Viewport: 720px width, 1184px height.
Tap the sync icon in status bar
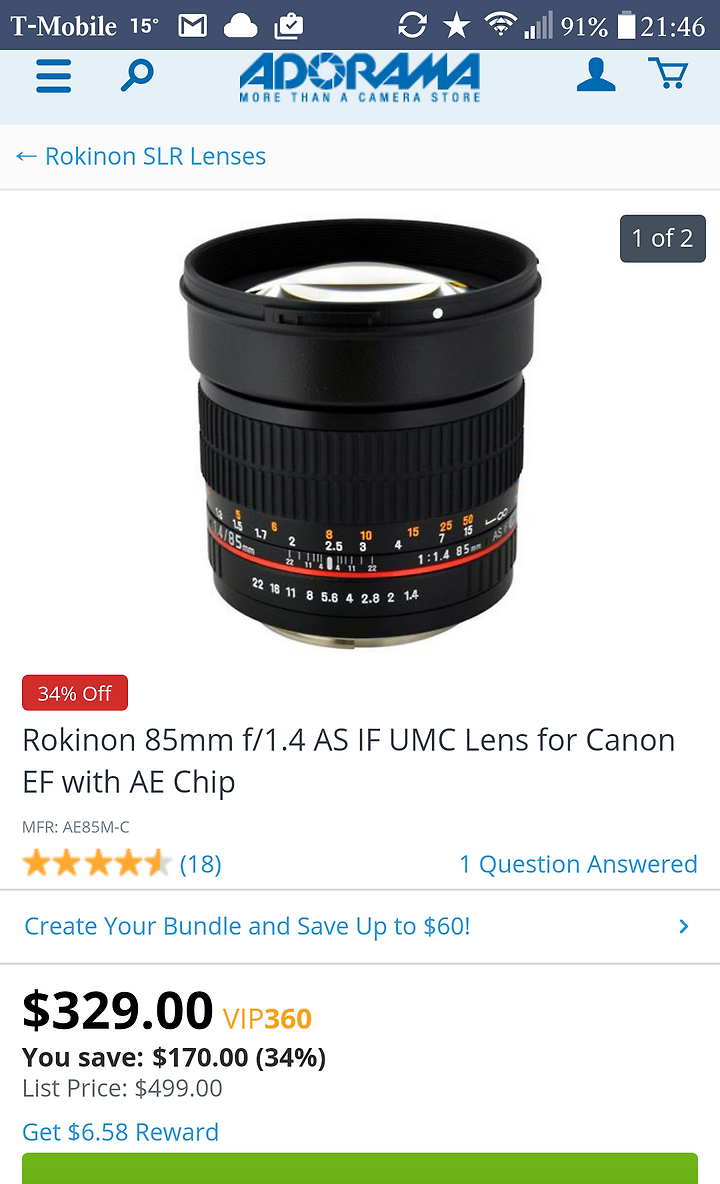point(412,26)
